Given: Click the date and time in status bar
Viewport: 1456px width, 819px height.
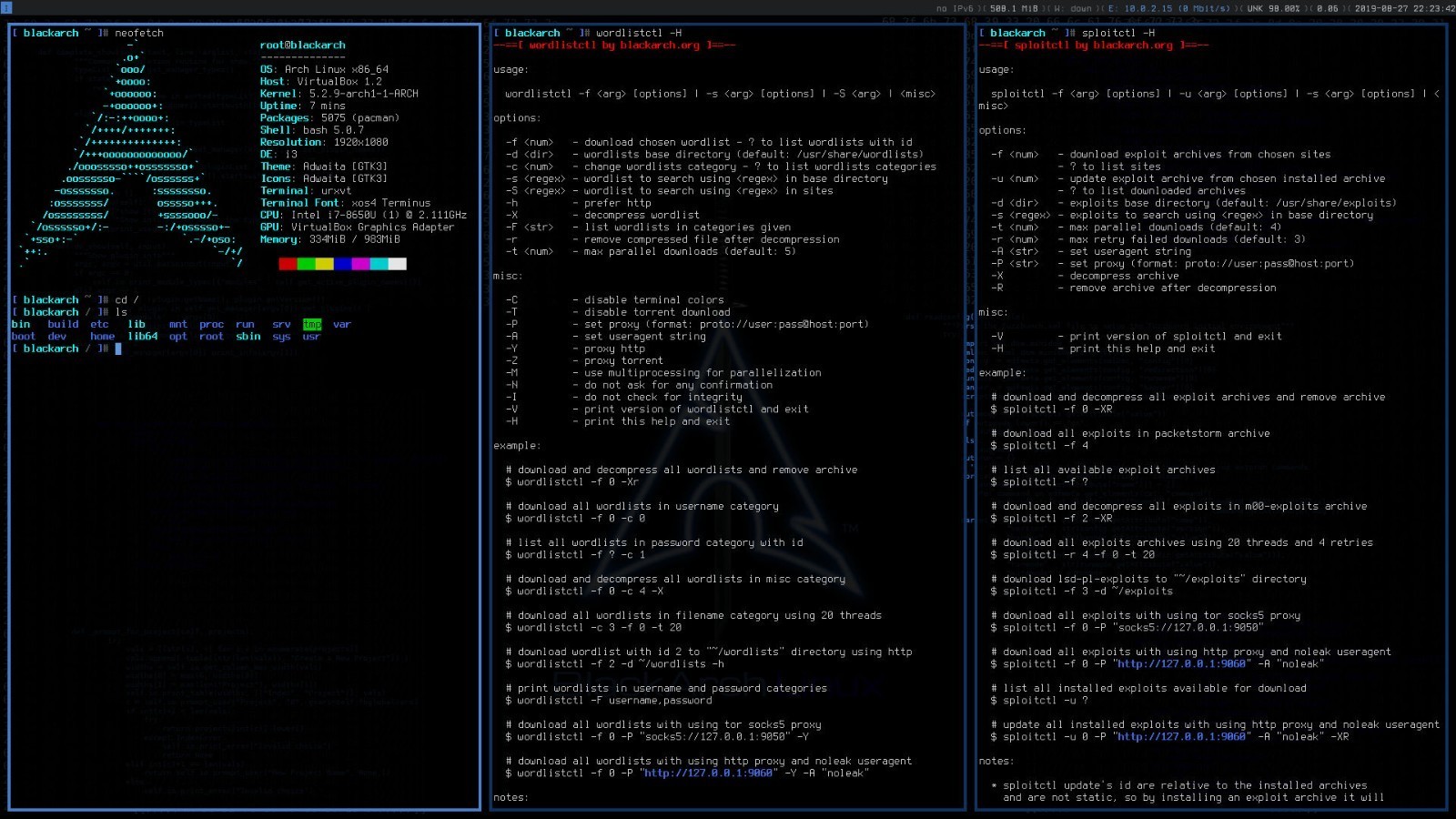Looking at the screenshot, I should point(1404,8).
